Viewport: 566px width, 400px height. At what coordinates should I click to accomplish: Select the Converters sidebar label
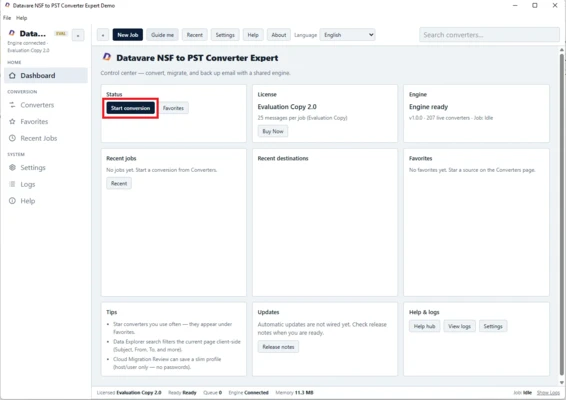tap(37, 105)
